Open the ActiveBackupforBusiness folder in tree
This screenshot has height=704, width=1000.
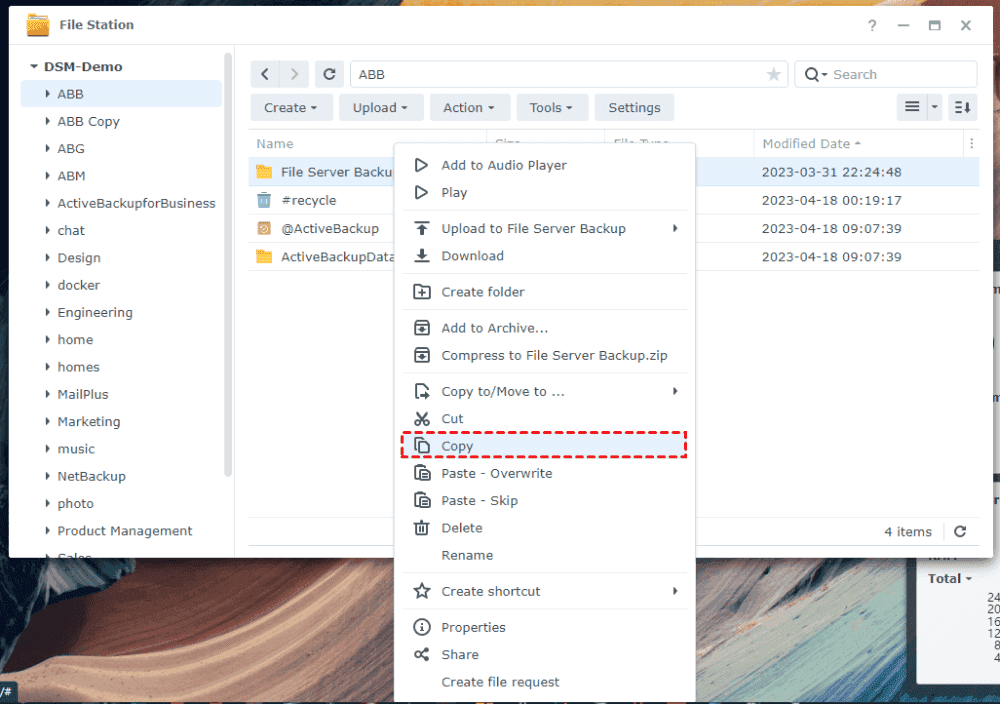pos(136,203)
